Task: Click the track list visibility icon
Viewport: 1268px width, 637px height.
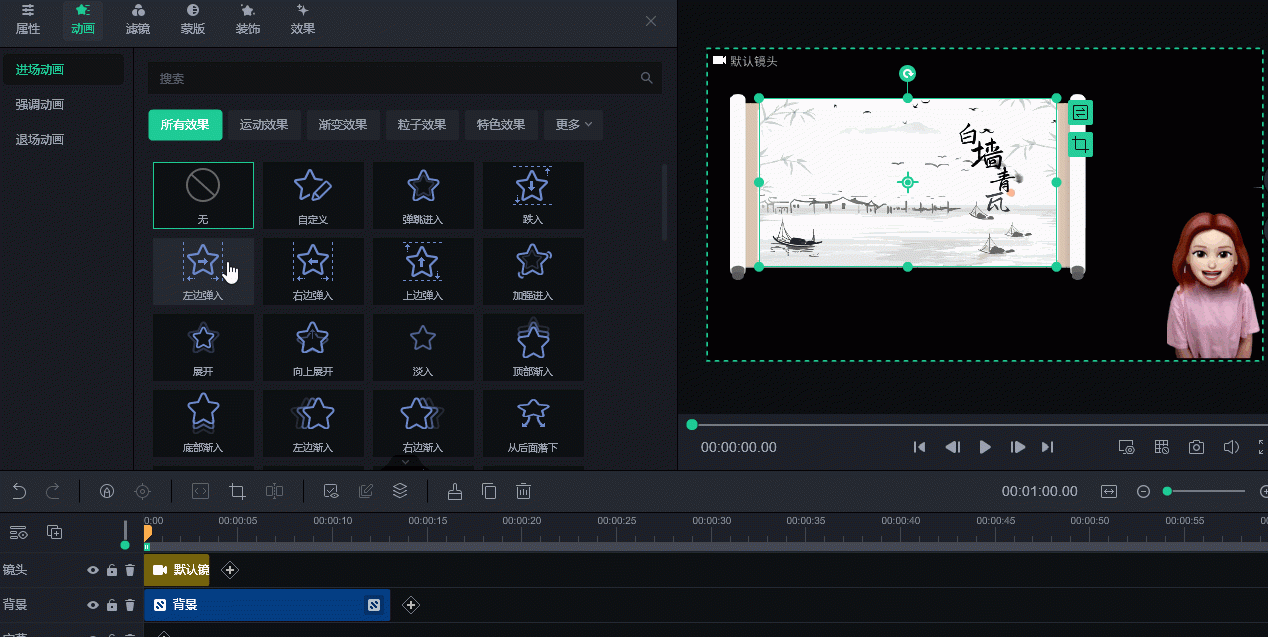Action: pyautogui.click(x=19, y=532)
